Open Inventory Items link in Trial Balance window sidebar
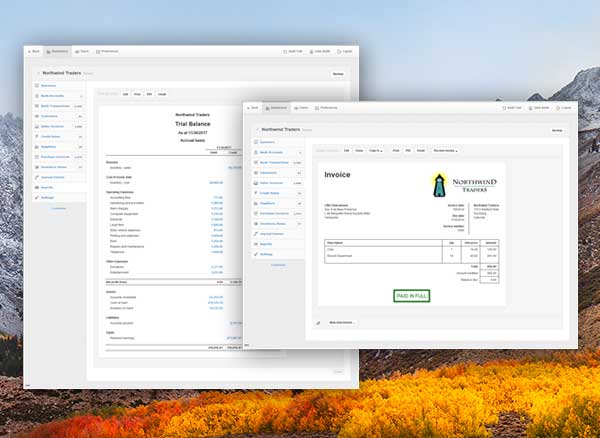The height and width of the screenshot is (438, 600). [x=54, y=167]
